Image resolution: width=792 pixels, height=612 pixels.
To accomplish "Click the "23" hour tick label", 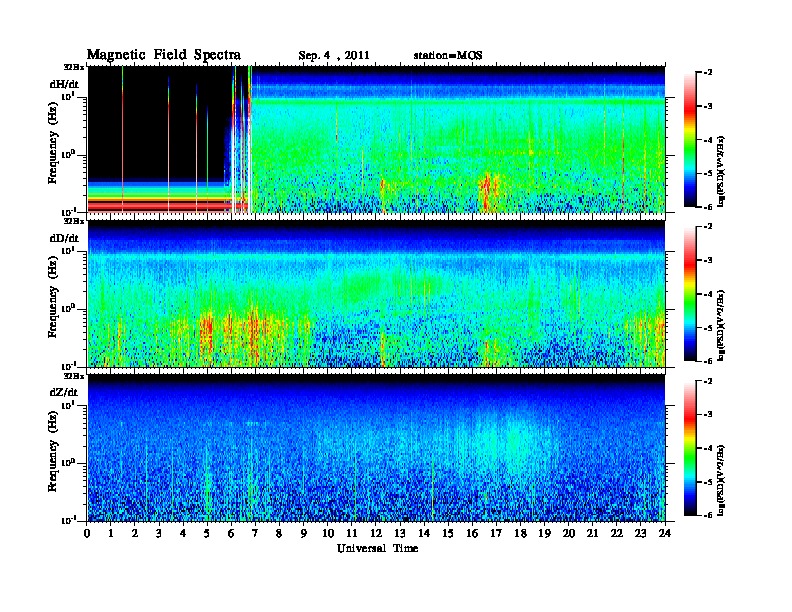I will (x=641, y=533).
